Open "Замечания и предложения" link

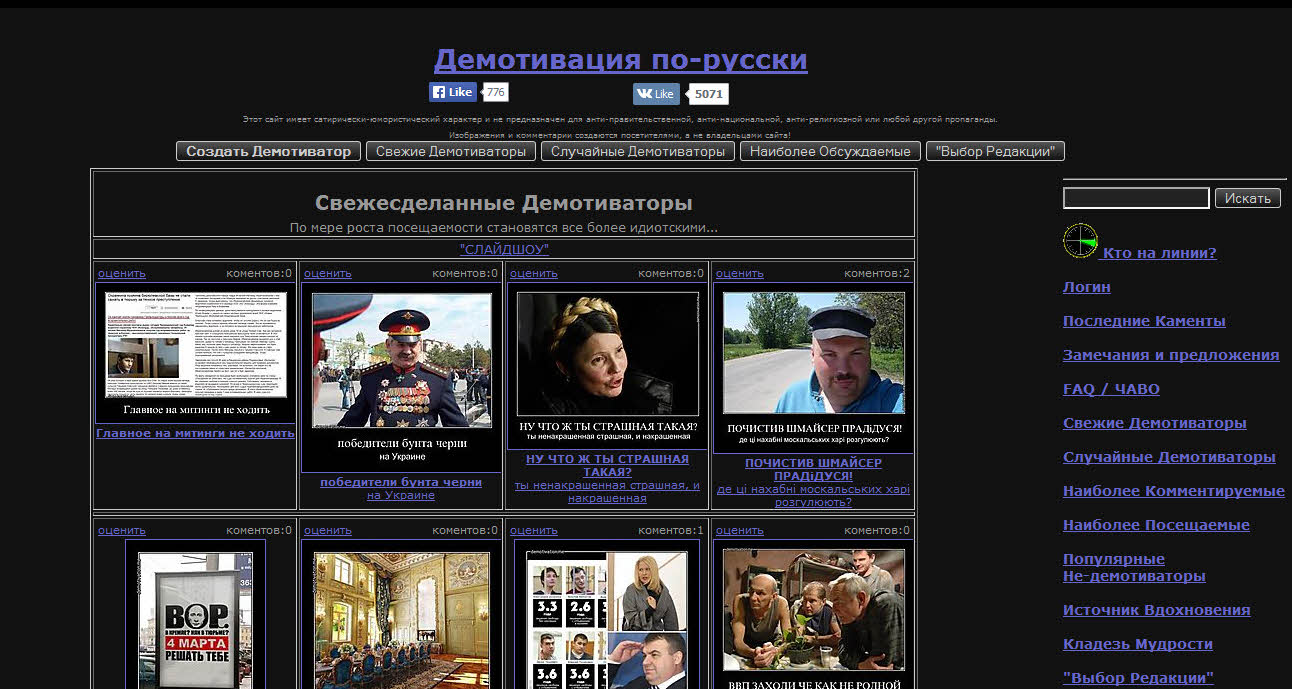(x=1171, y=355)
